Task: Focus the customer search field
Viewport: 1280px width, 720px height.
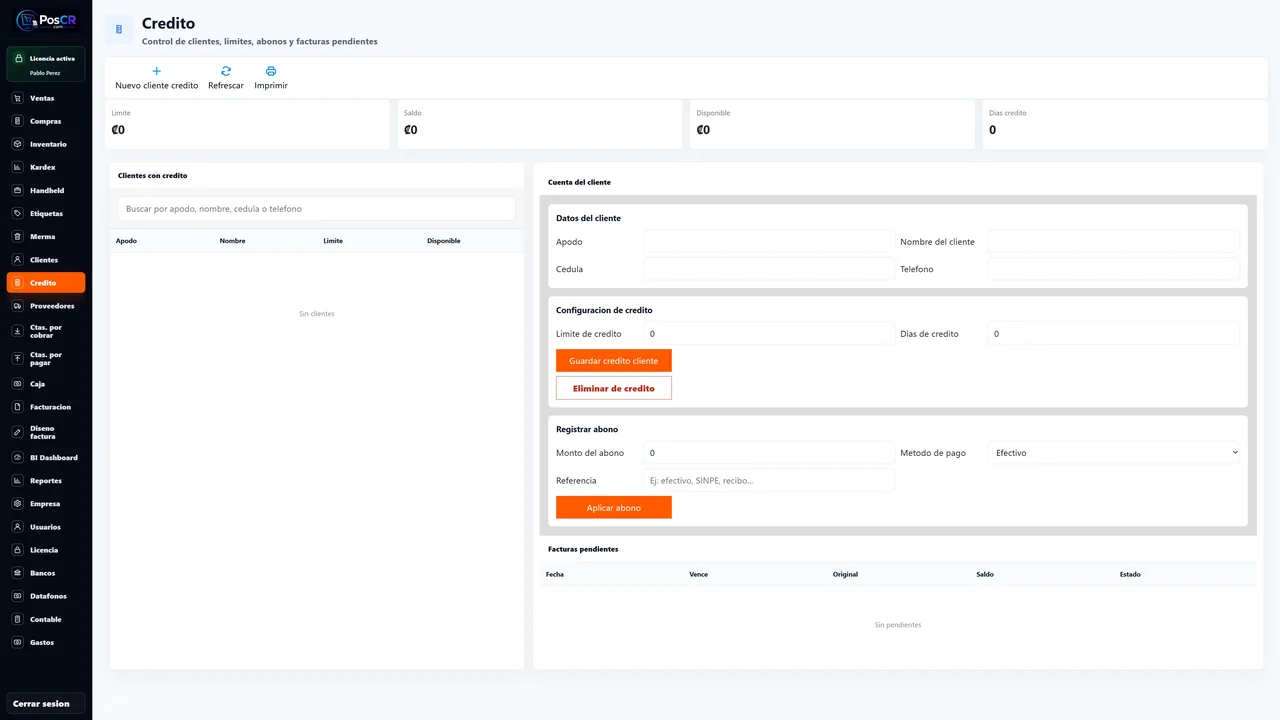Action: tap(316, 209)
